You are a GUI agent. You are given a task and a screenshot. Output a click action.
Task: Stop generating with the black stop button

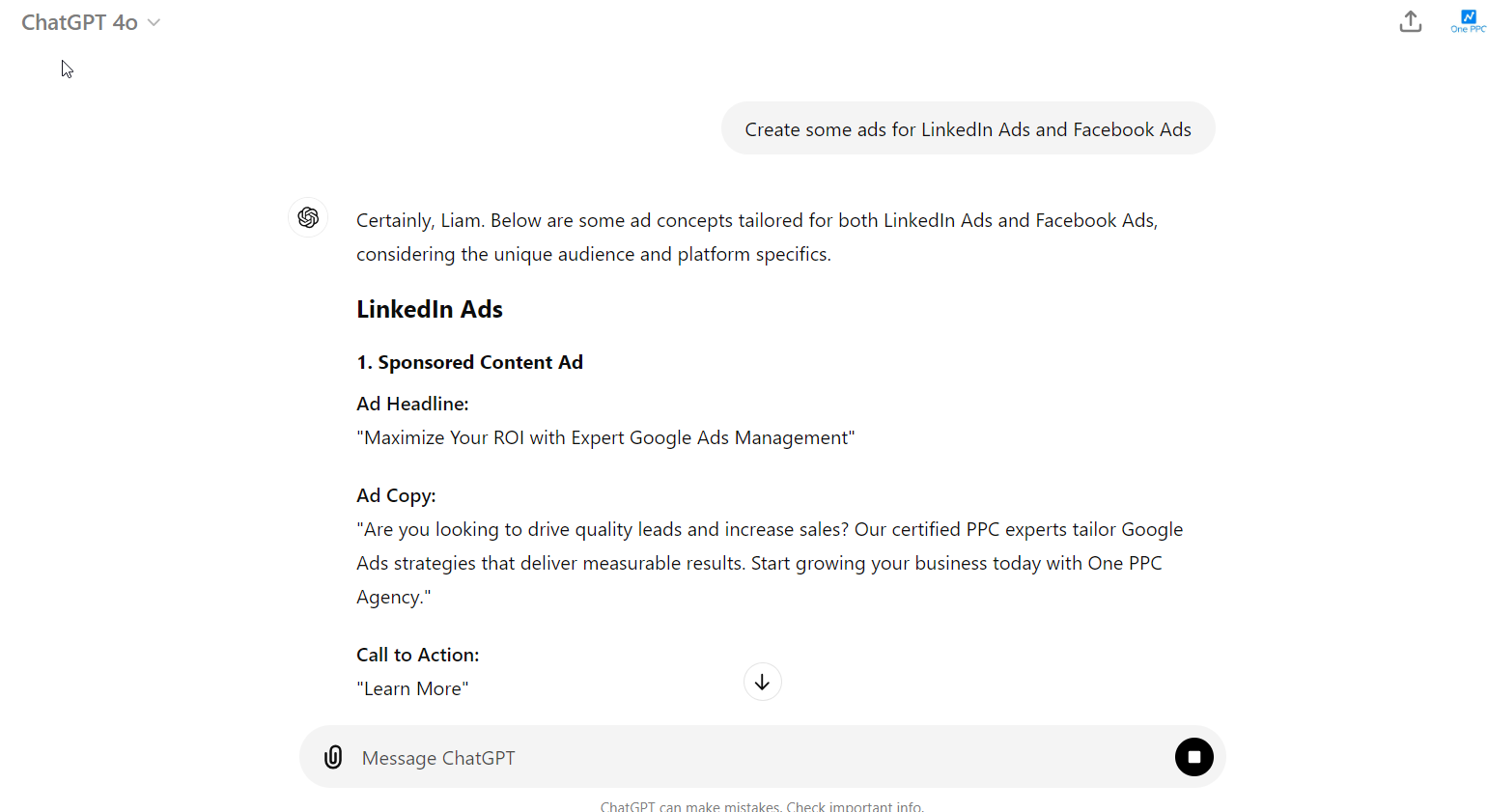click(x=1193, y=757)
